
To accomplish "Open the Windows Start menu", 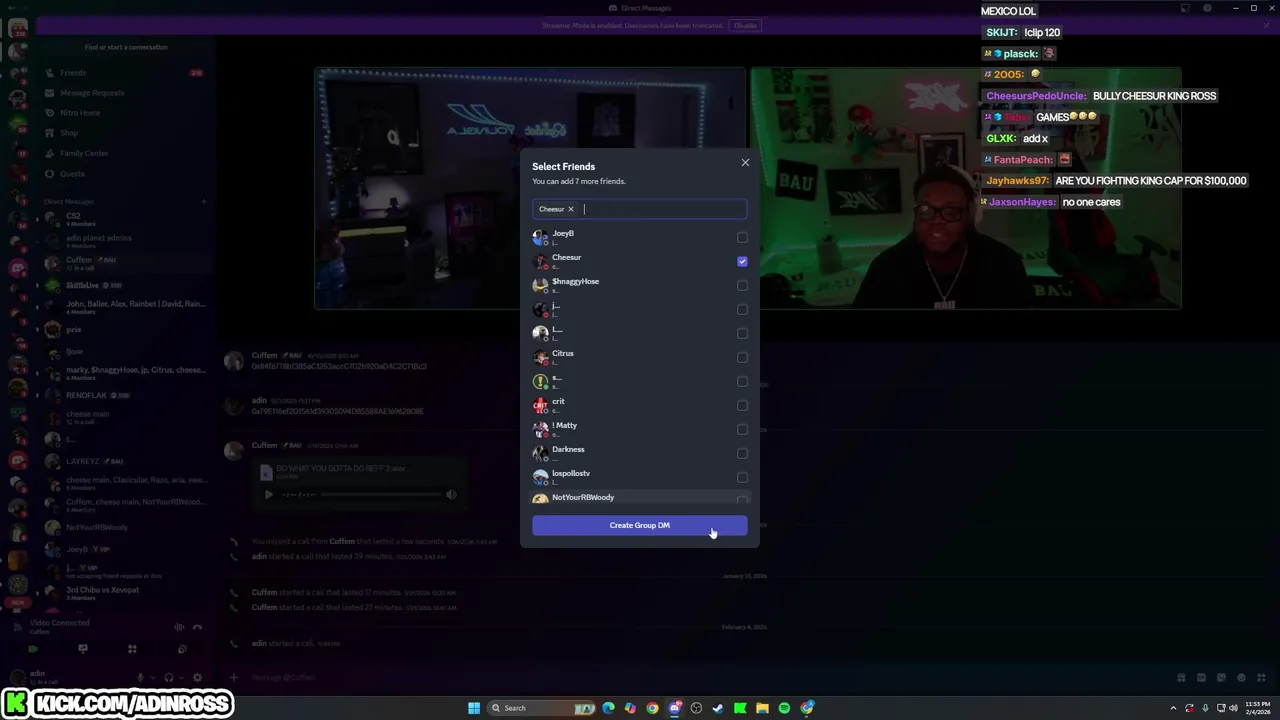I will click(474, 708).
